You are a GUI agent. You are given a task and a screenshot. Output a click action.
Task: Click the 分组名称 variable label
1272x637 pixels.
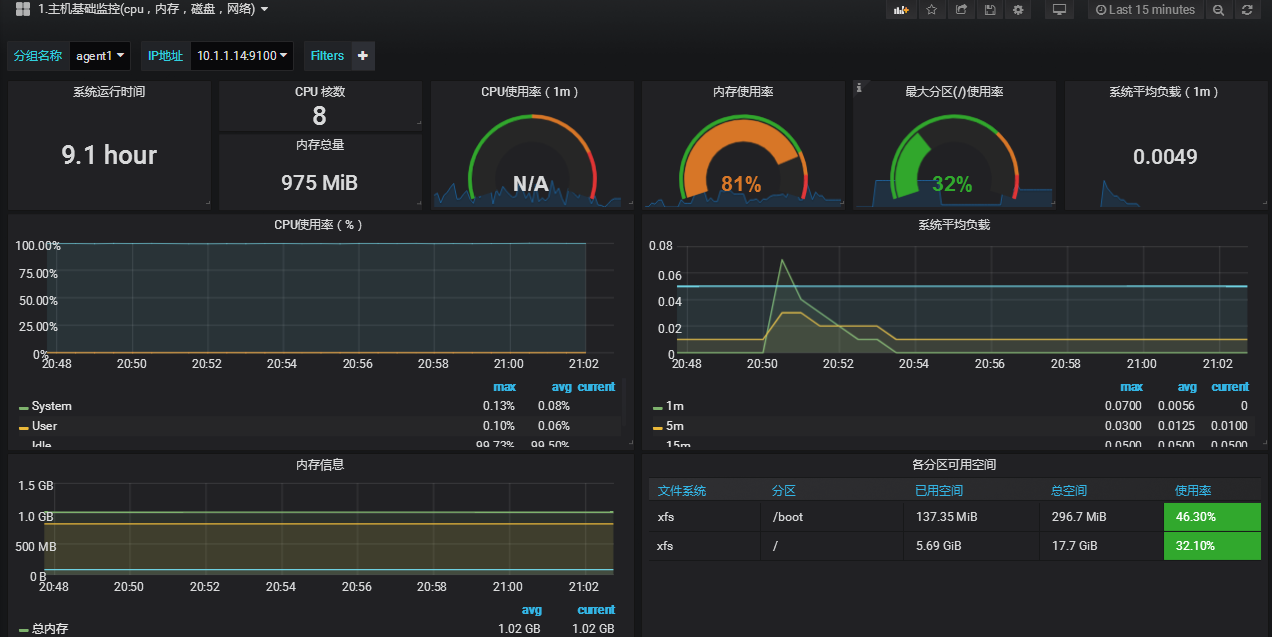point(38,56)
